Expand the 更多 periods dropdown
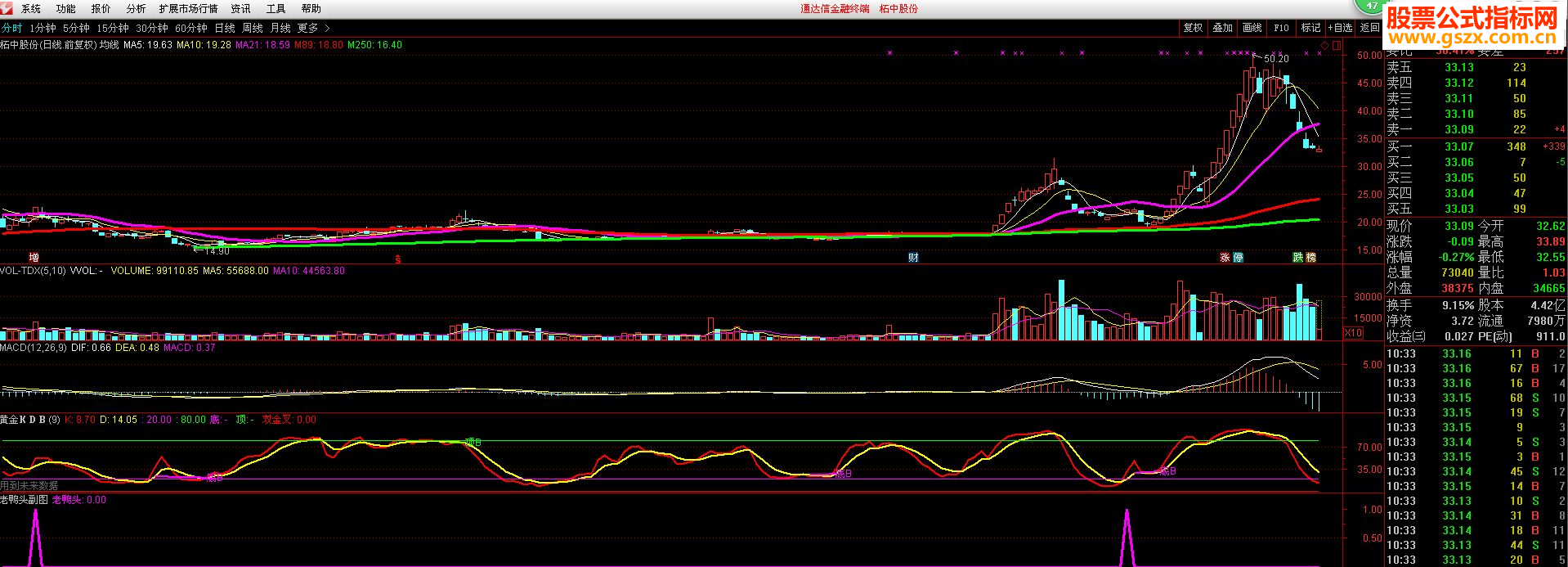1568x567 pixels. click(x=314, y=29)
